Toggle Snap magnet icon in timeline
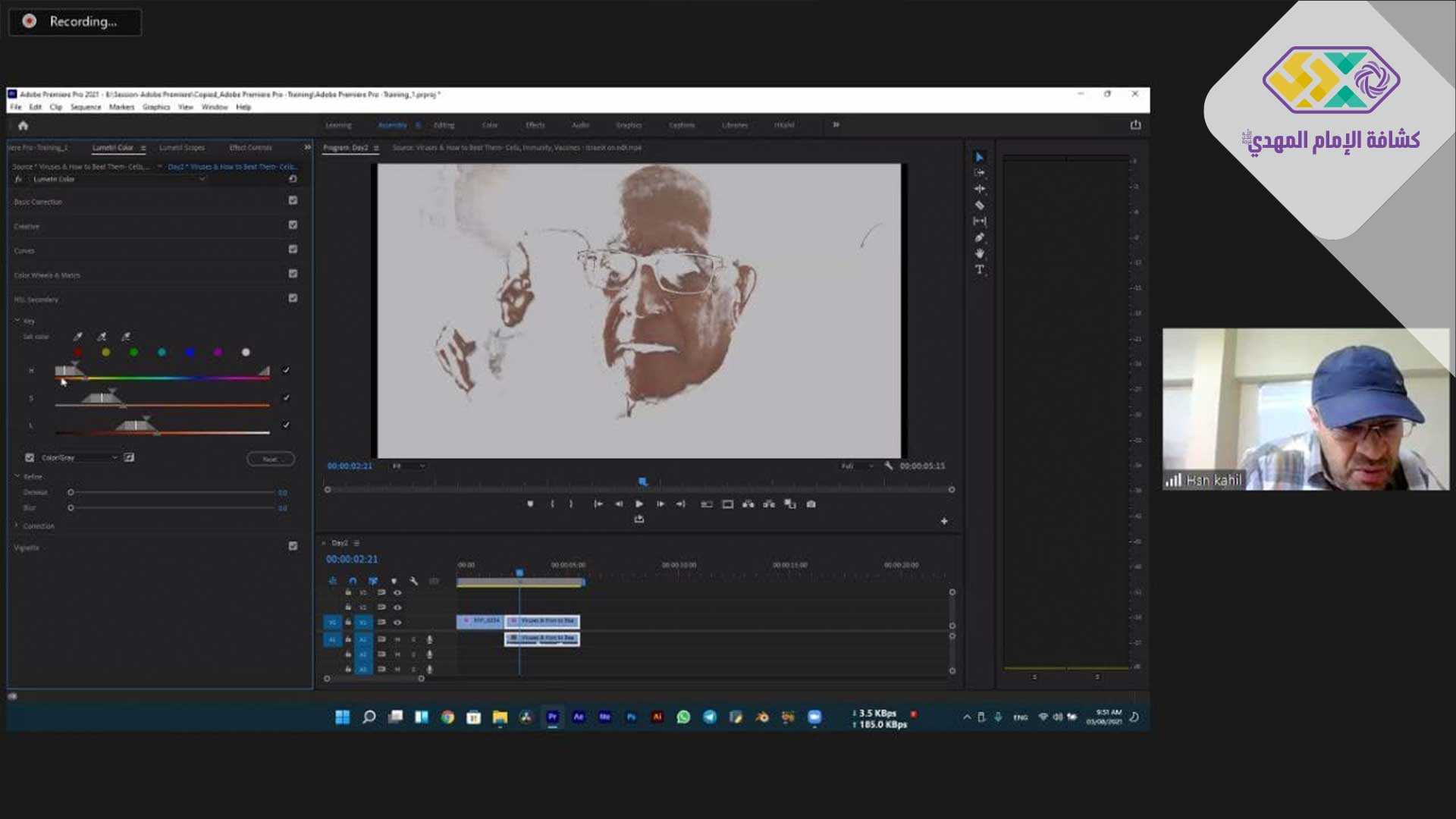Viewport: 1456px width, 819px height. coord(353,581)
